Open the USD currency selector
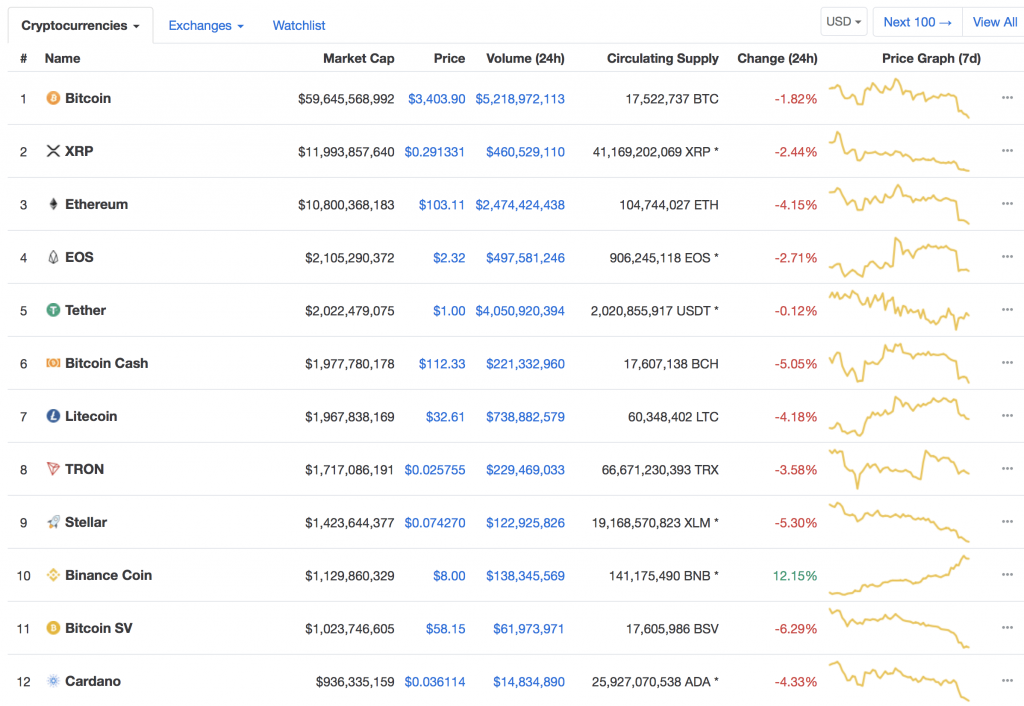1024x706 pixels. (844, 22)
